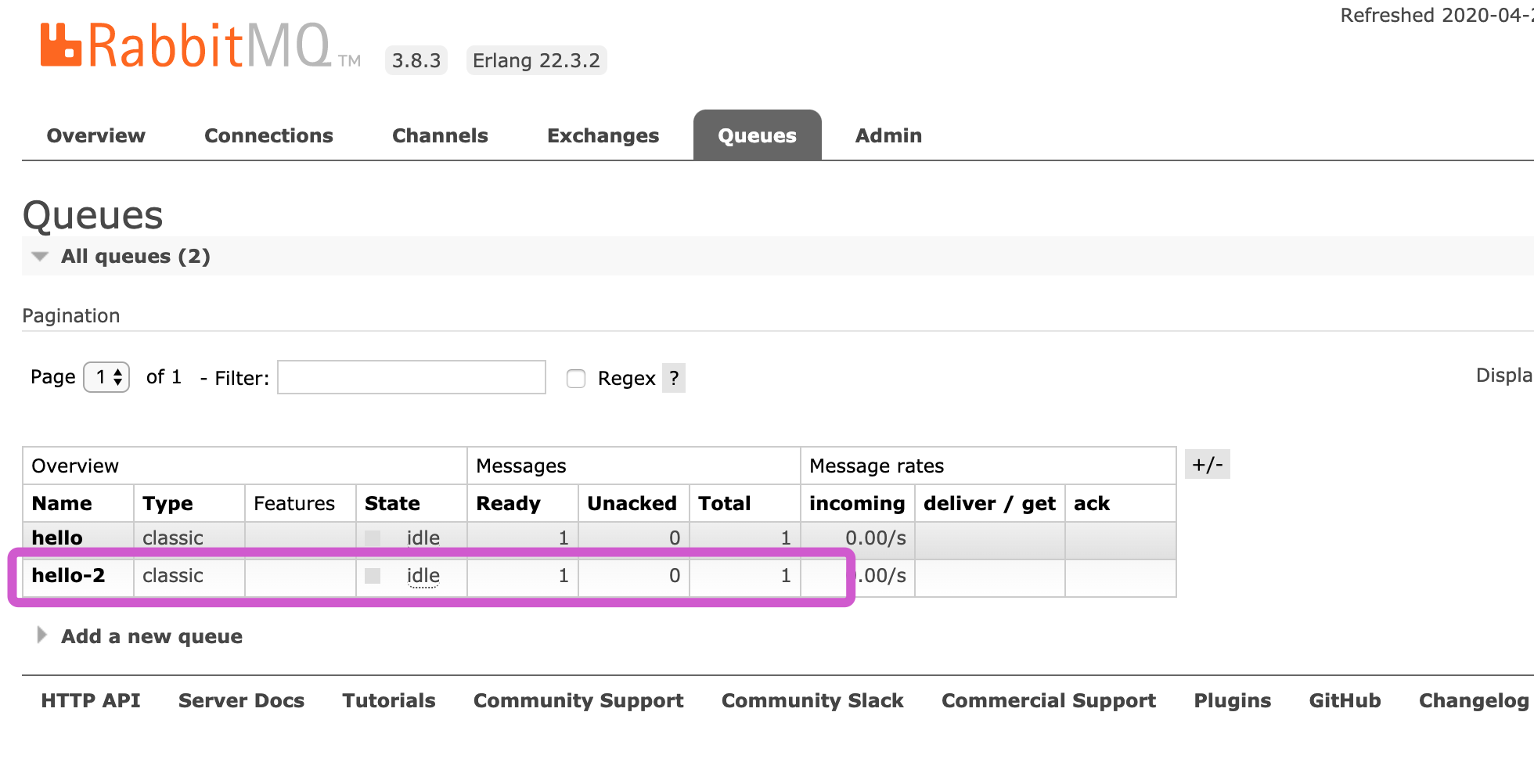The width and height of the screenshot is (1534, 784).
Task: Sort by deliver / get column
Action: pyautogui.click(x=989, y=503)
